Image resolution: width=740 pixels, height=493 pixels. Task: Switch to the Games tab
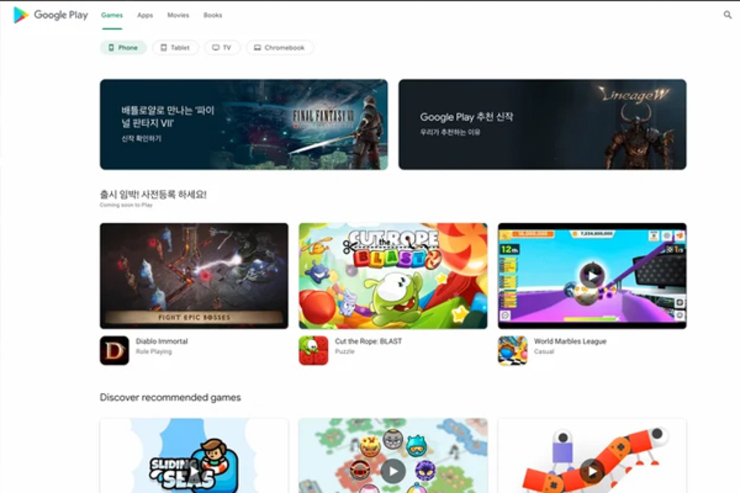[x=112, y=15]
